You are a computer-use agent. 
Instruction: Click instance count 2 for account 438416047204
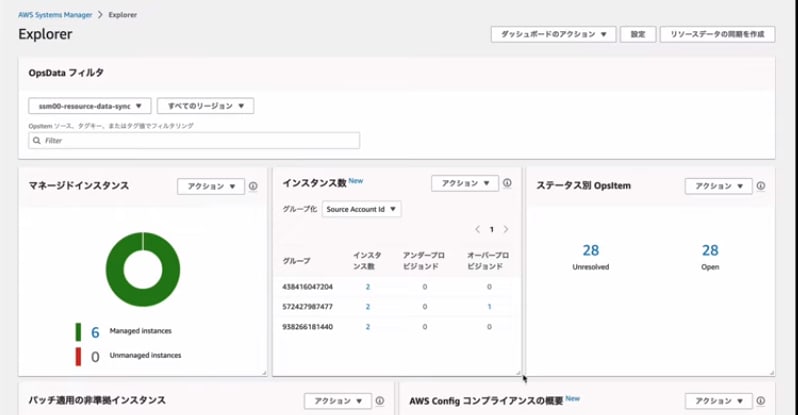[x=367, y=287]
